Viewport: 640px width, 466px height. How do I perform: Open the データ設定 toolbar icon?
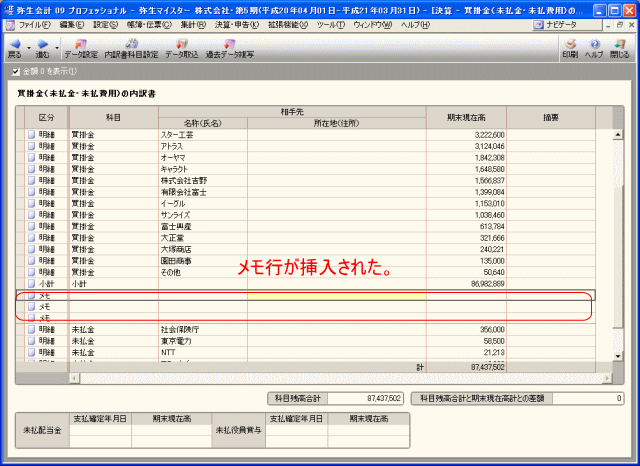[81, 44]
